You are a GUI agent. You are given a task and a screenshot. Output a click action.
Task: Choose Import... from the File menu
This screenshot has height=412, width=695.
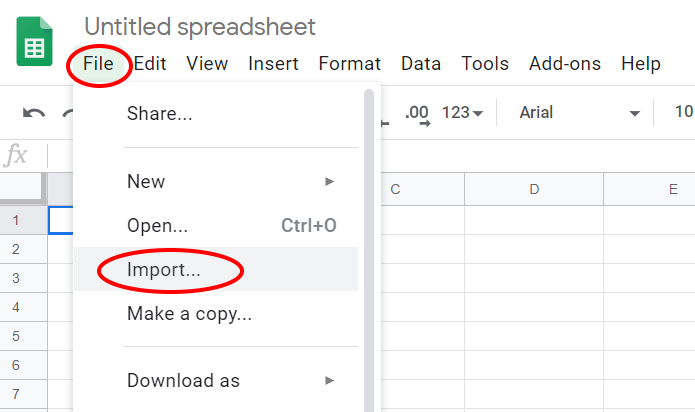coord(216,269)
